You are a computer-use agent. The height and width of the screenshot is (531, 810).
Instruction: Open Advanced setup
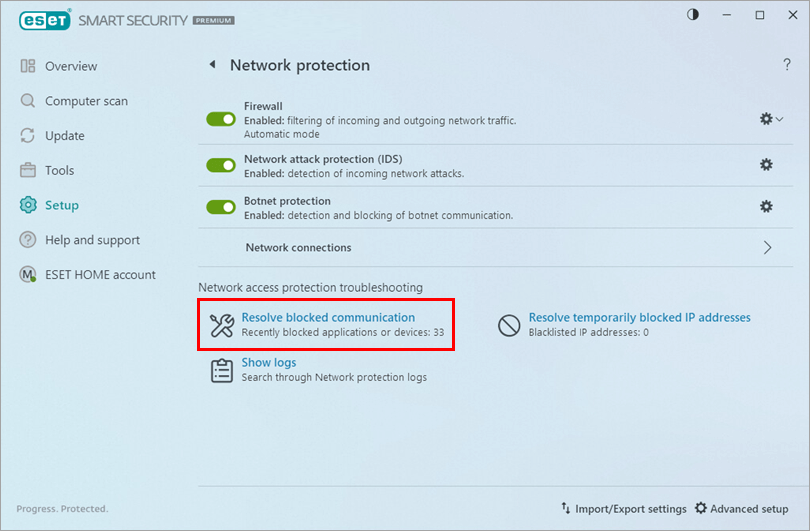[x=741, y=509]
